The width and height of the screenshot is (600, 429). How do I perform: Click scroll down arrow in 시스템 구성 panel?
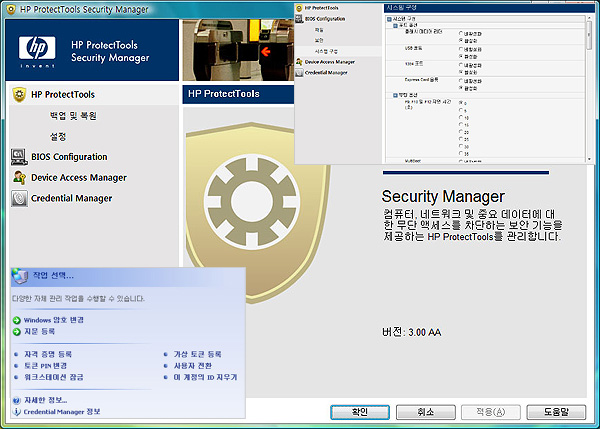589,159
